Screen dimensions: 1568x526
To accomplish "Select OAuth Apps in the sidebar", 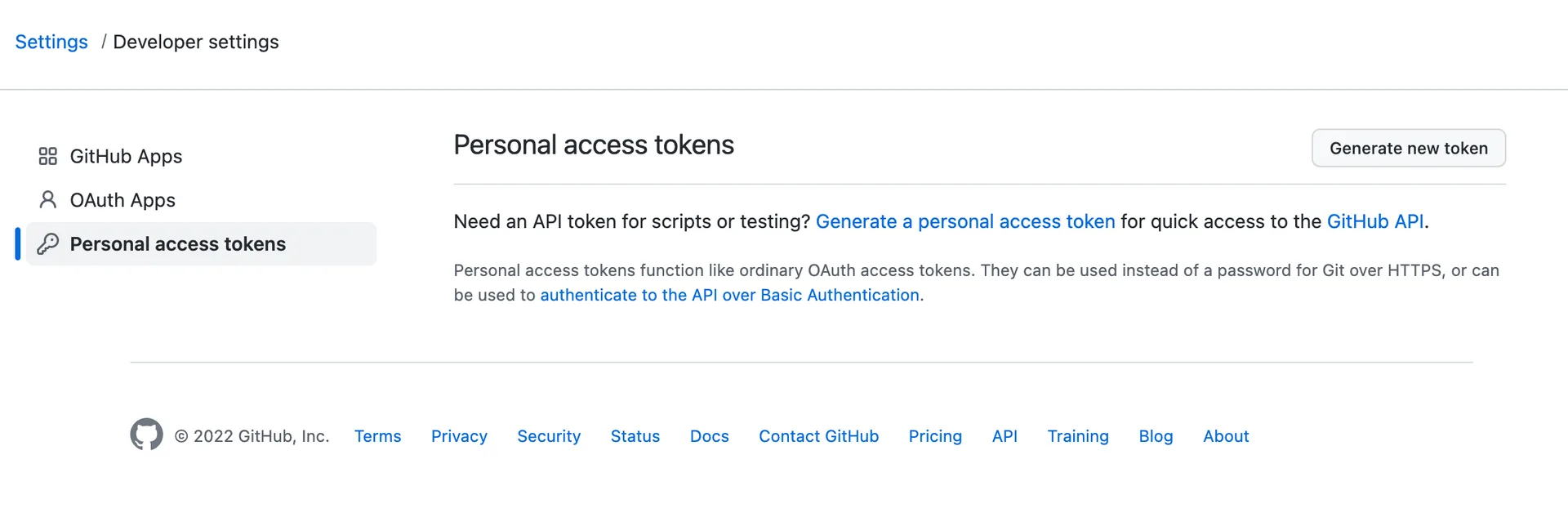I will pyautogui.click(x=202, y=200).
